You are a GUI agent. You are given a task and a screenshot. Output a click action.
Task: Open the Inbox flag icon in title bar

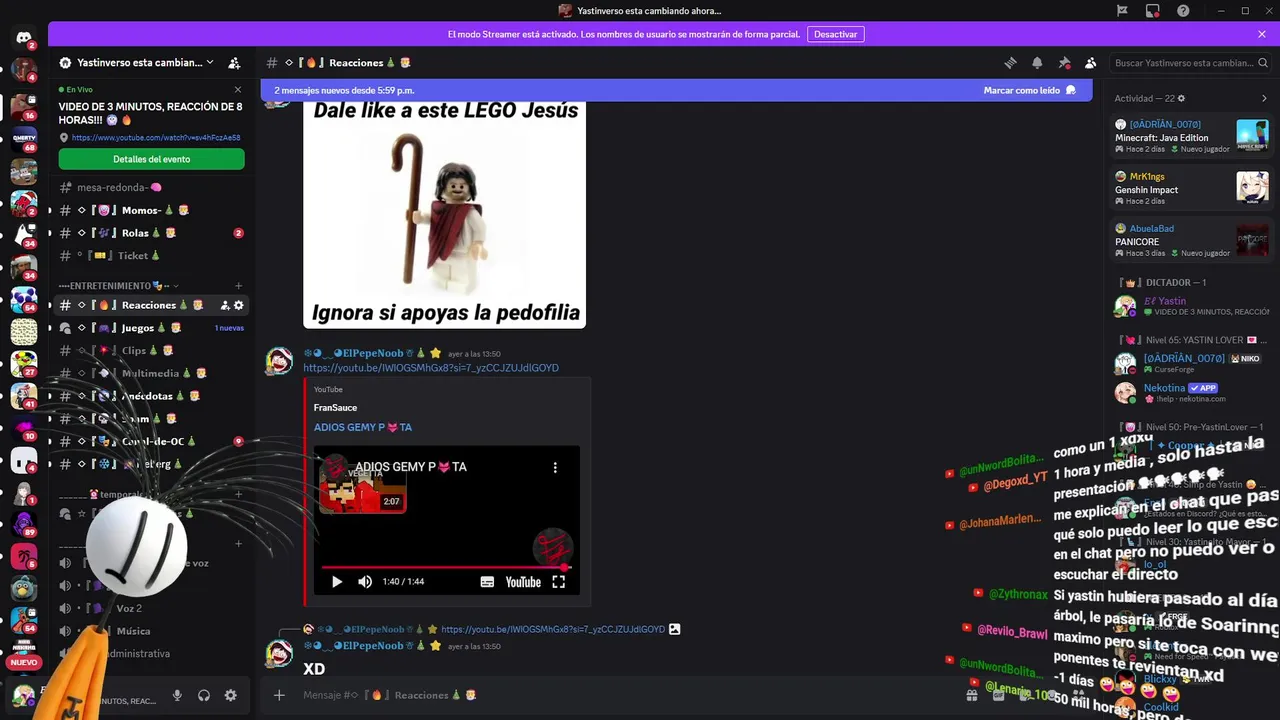[1122, 11]
